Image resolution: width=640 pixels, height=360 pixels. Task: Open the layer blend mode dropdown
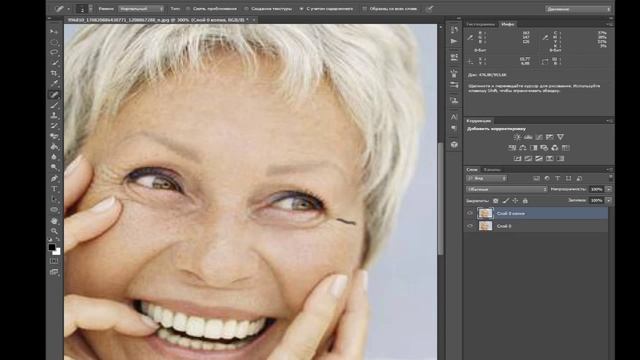point(506,189)
